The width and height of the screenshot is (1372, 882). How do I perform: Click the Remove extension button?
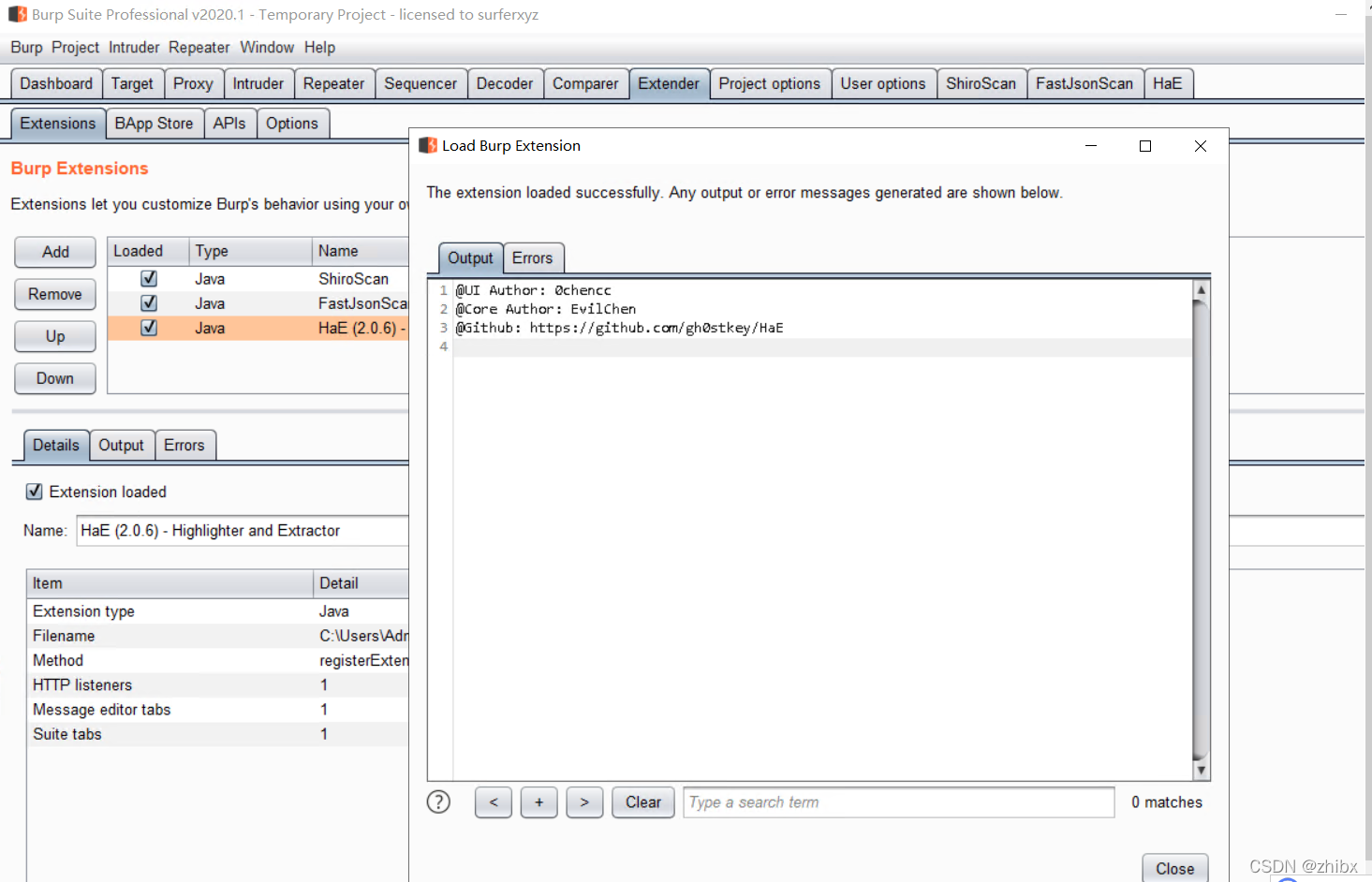(x=55, y=294)
